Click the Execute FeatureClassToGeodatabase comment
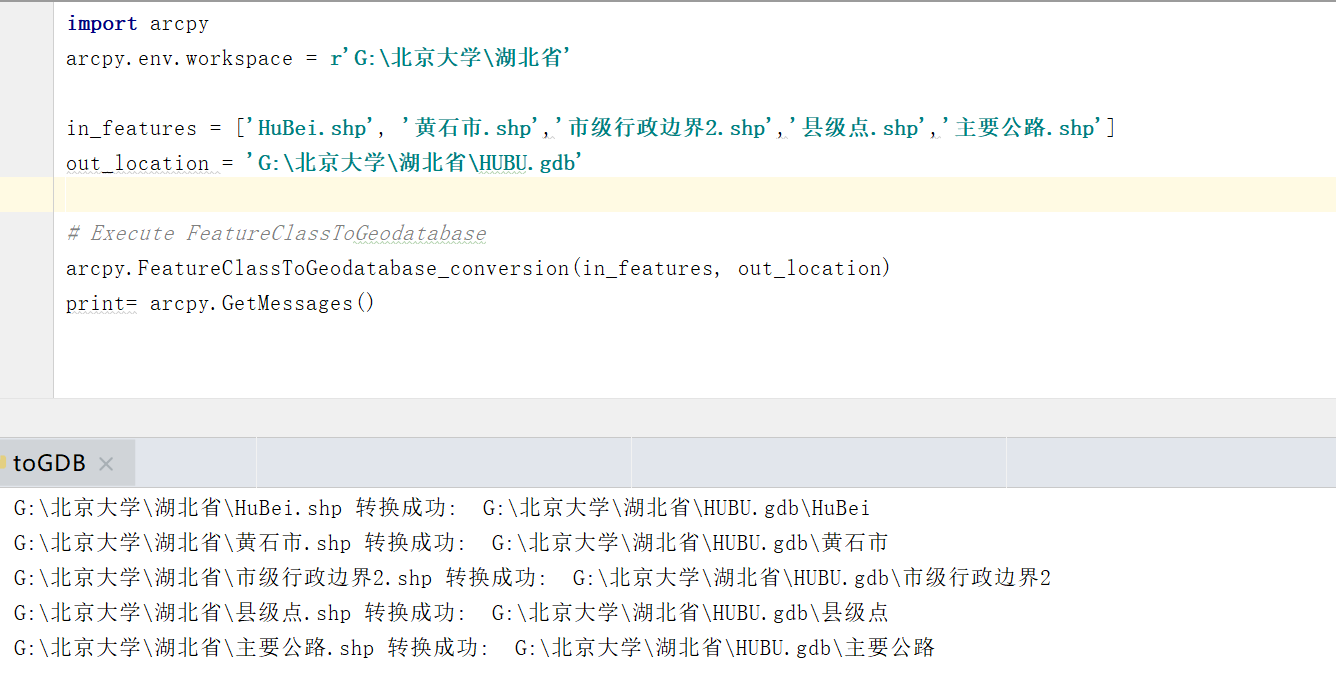The image size is (1336, 700). 275,232
